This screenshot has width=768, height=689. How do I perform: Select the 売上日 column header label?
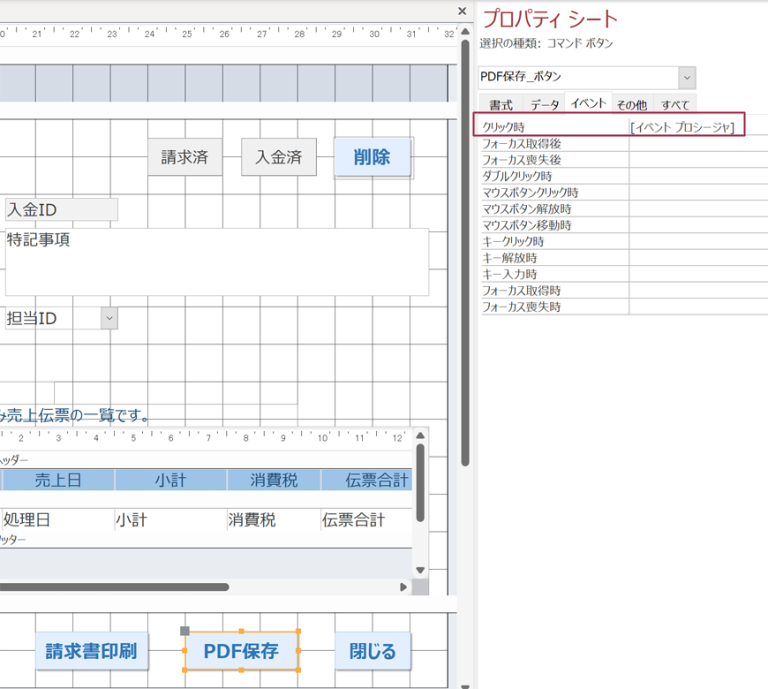pos(58,480)
